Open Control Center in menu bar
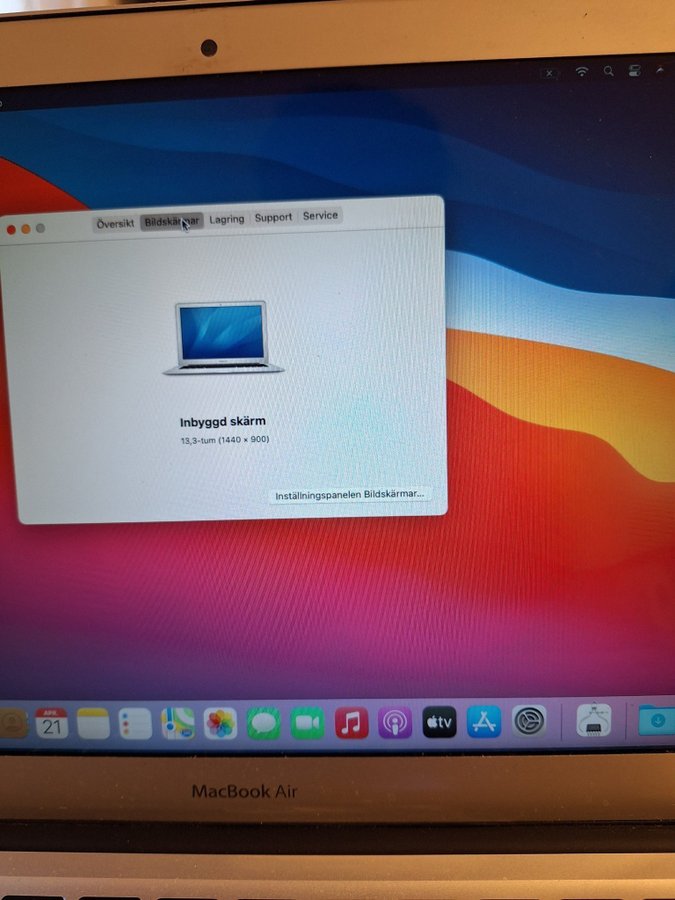This screenshot has width=675, height=900. point(634,71)
